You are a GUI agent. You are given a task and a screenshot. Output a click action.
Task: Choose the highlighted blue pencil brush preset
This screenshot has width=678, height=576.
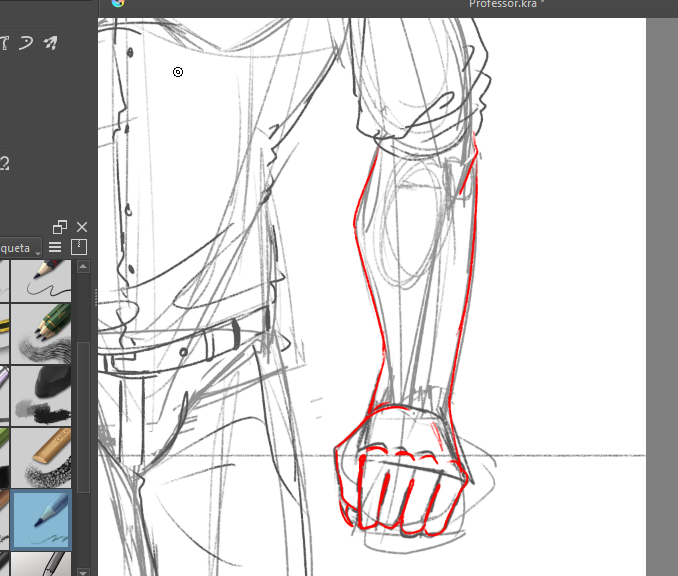41,519
